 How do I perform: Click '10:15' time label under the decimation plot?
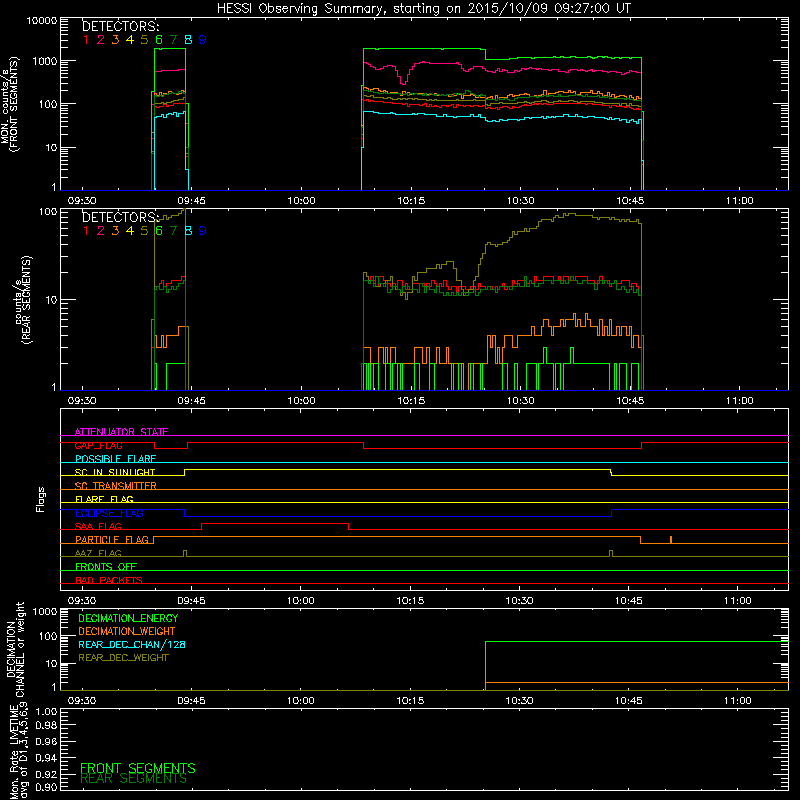[410, 701]
